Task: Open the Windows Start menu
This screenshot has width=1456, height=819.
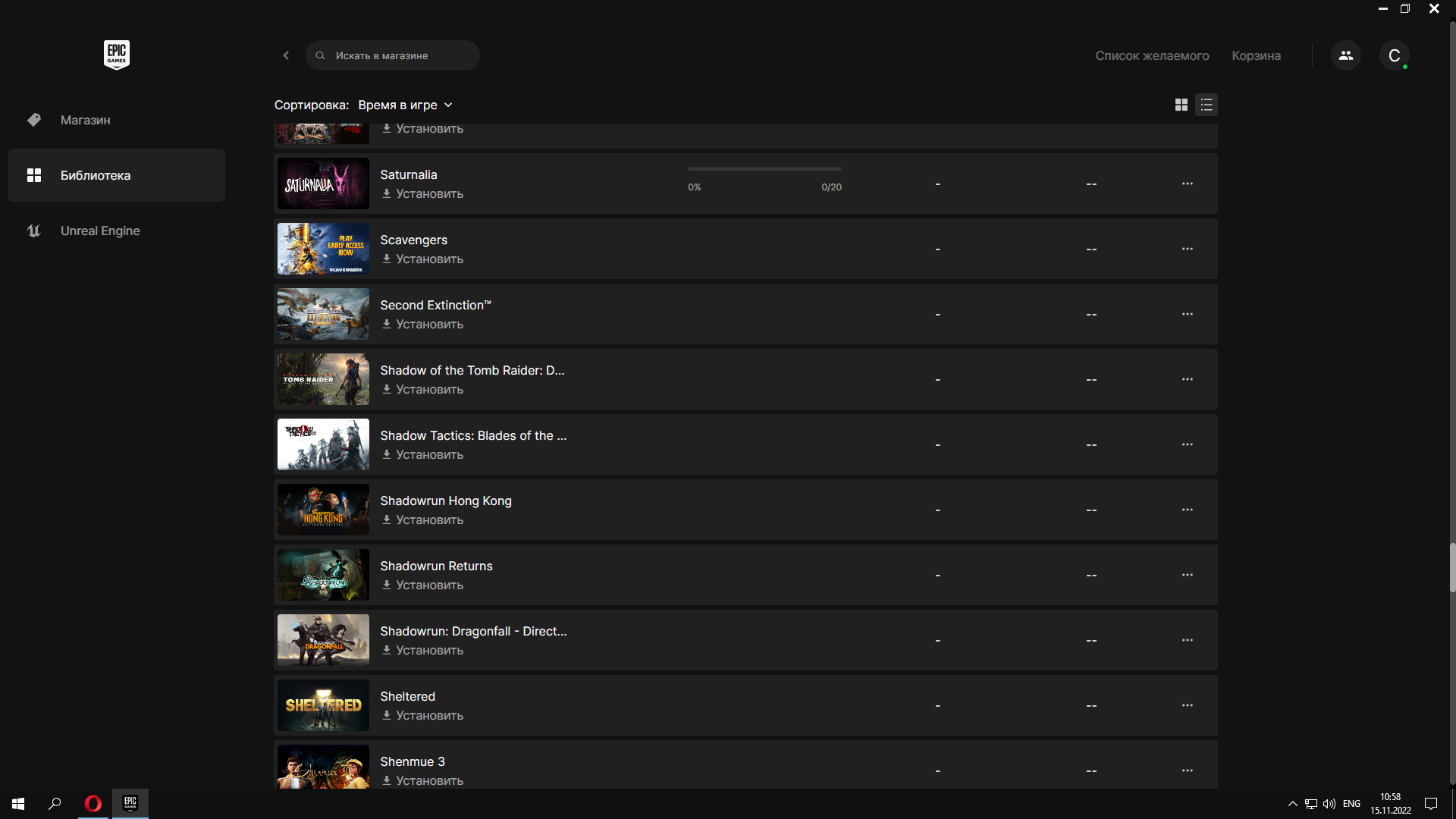Action: (x=18, y=804)
